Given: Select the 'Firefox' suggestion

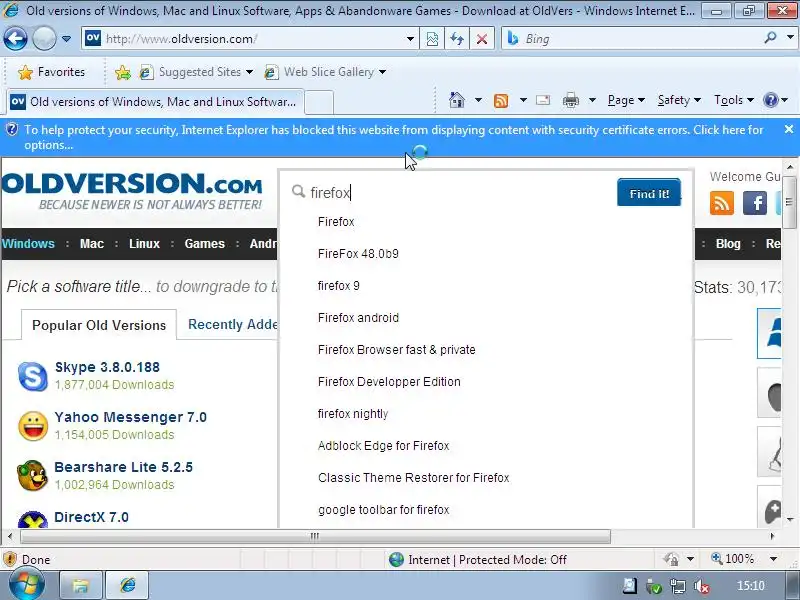Looking at the screenshot, I should (x=336, y=222).
